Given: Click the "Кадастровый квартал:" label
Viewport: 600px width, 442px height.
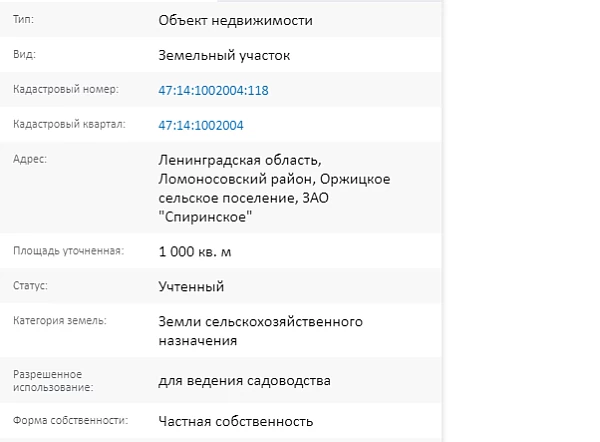Looking at the screenshot, I should point(69,124).
